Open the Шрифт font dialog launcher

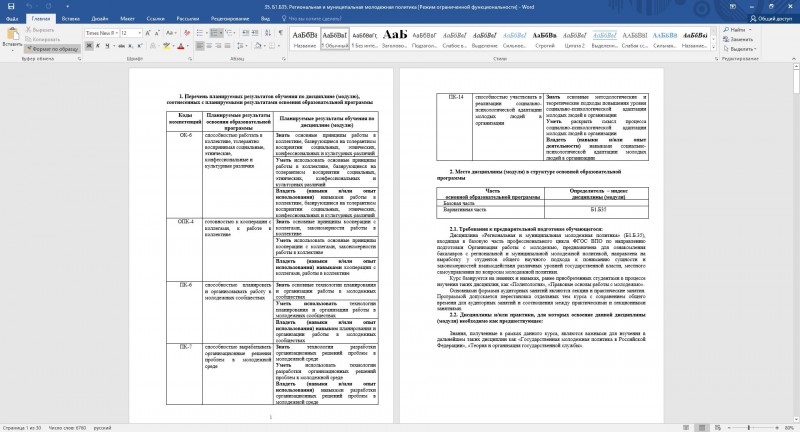tap(190, 59)
